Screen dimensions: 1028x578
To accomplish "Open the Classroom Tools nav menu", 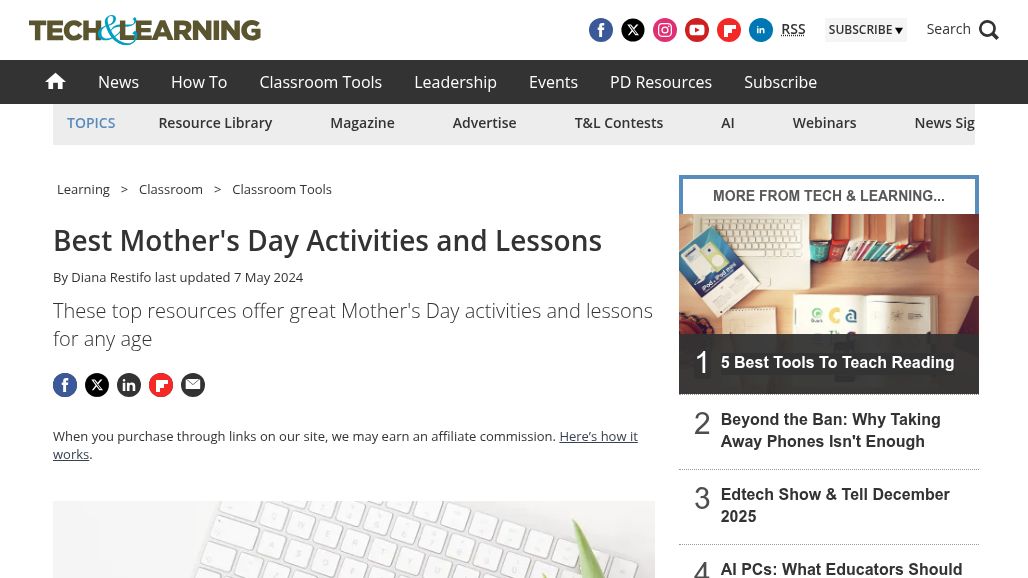I will tap(320, 82).
